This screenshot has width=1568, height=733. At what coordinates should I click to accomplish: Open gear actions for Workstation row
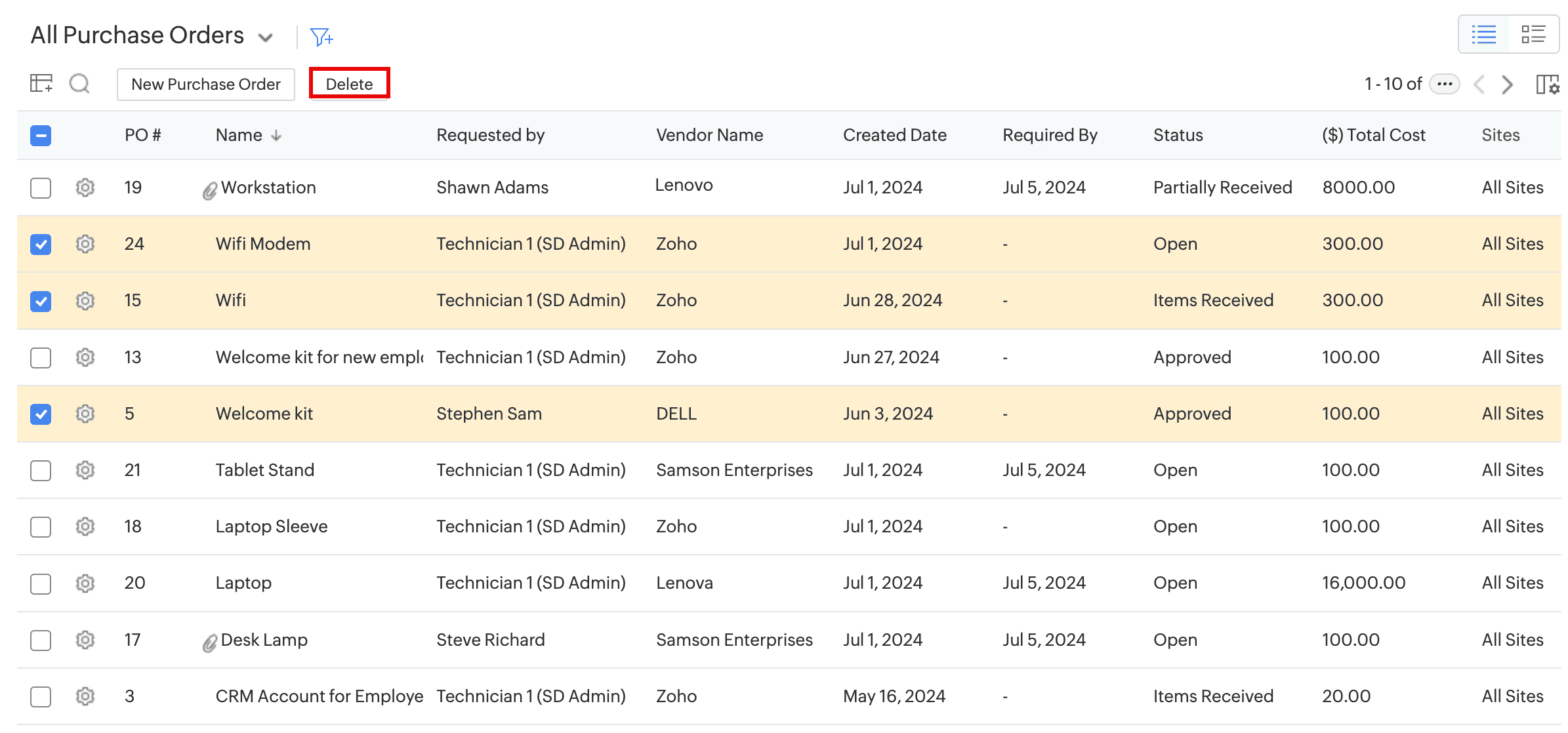85,188
